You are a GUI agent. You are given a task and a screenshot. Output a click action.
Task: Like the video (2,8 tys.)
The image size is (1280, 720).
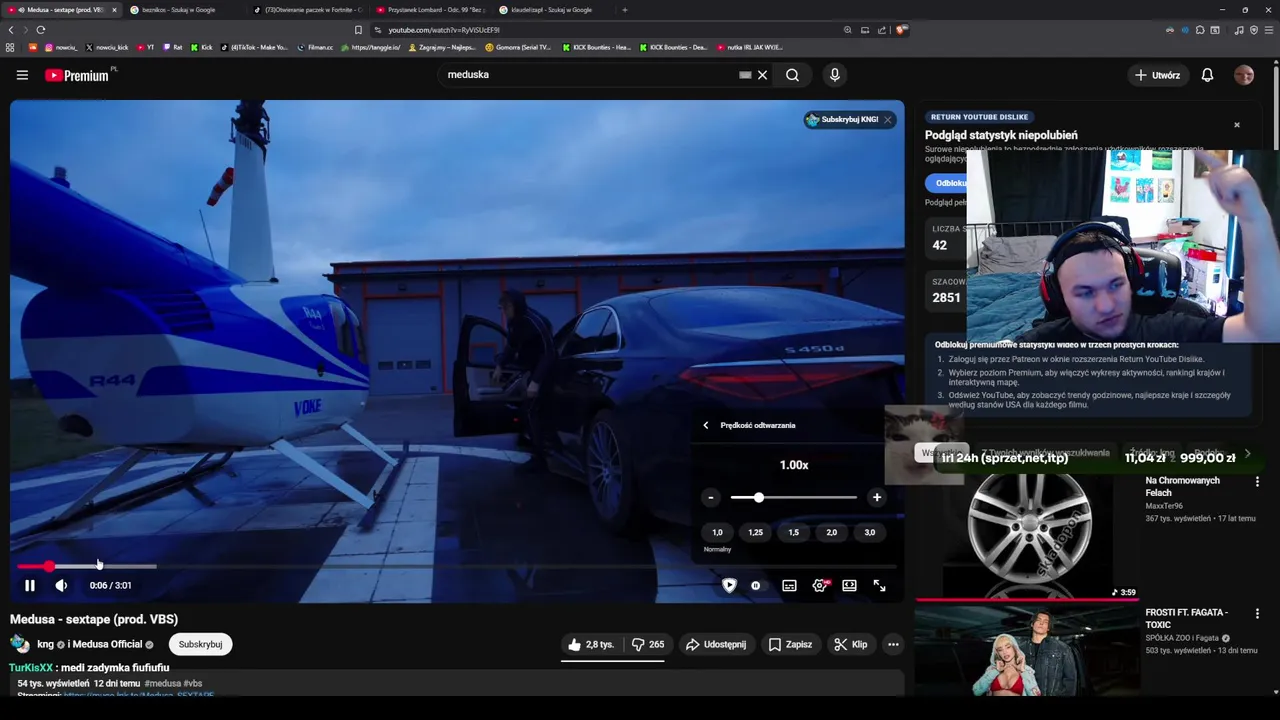tap(591, 645)
